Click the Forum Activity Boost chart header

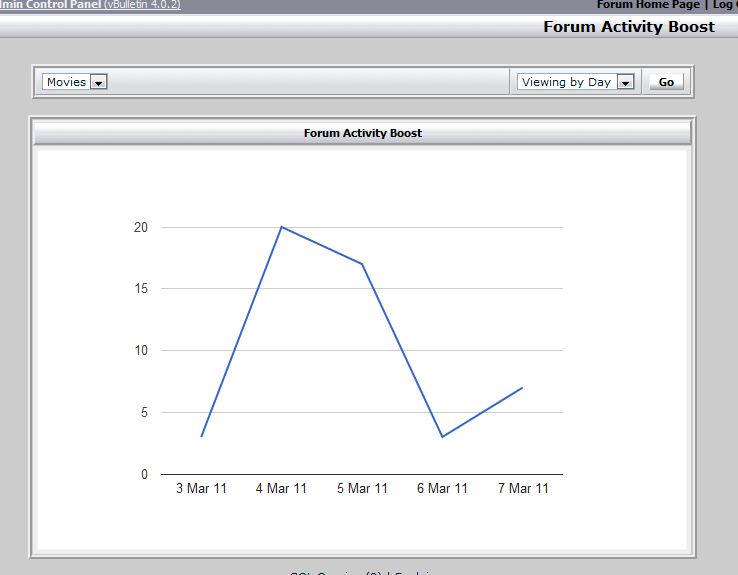[362, 133]
